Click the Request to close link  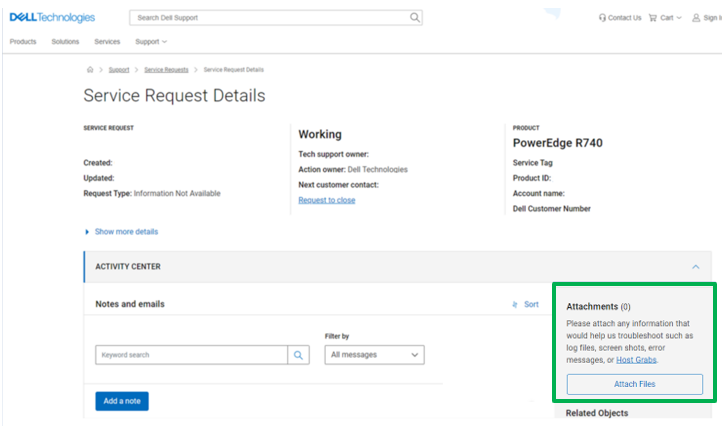coord(327,200)
